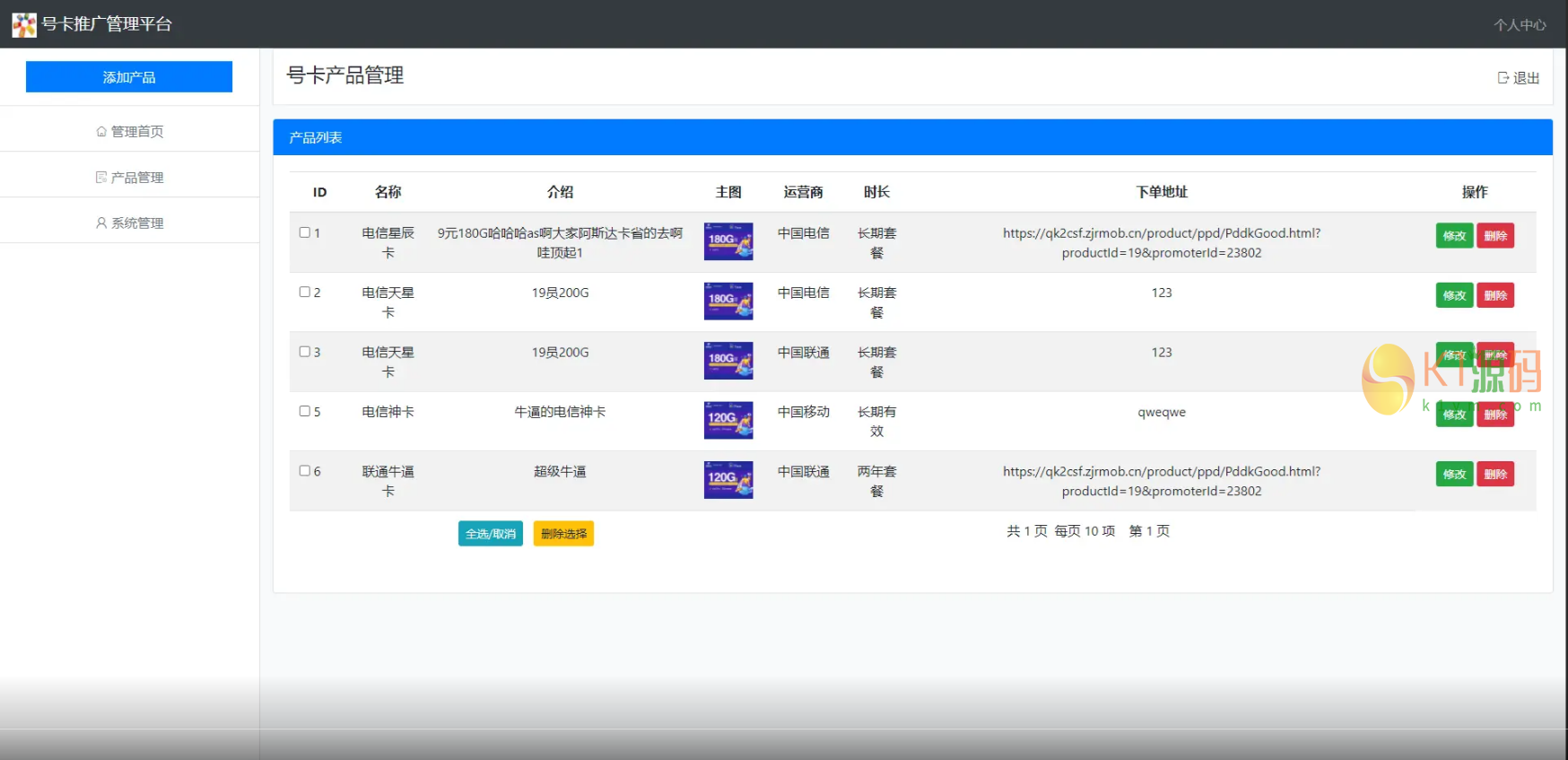
Task: Click the 添加产品 button
Action: coord(129,77)
